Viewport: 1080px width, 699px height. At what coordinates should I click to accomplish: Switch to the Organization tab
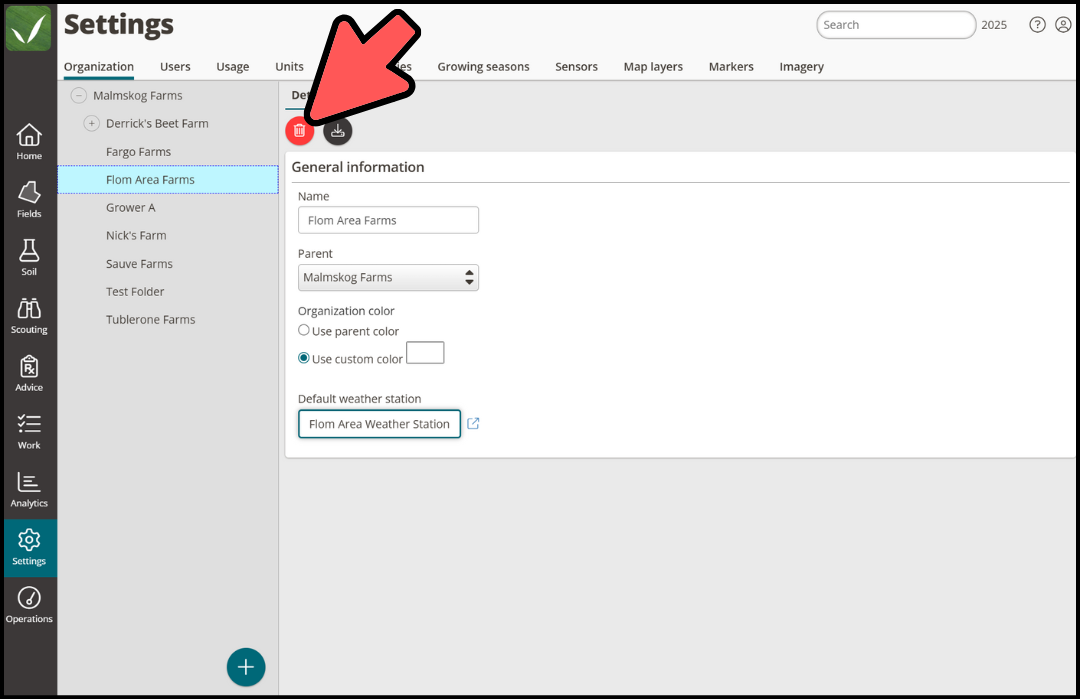click(x=99, y=67)
